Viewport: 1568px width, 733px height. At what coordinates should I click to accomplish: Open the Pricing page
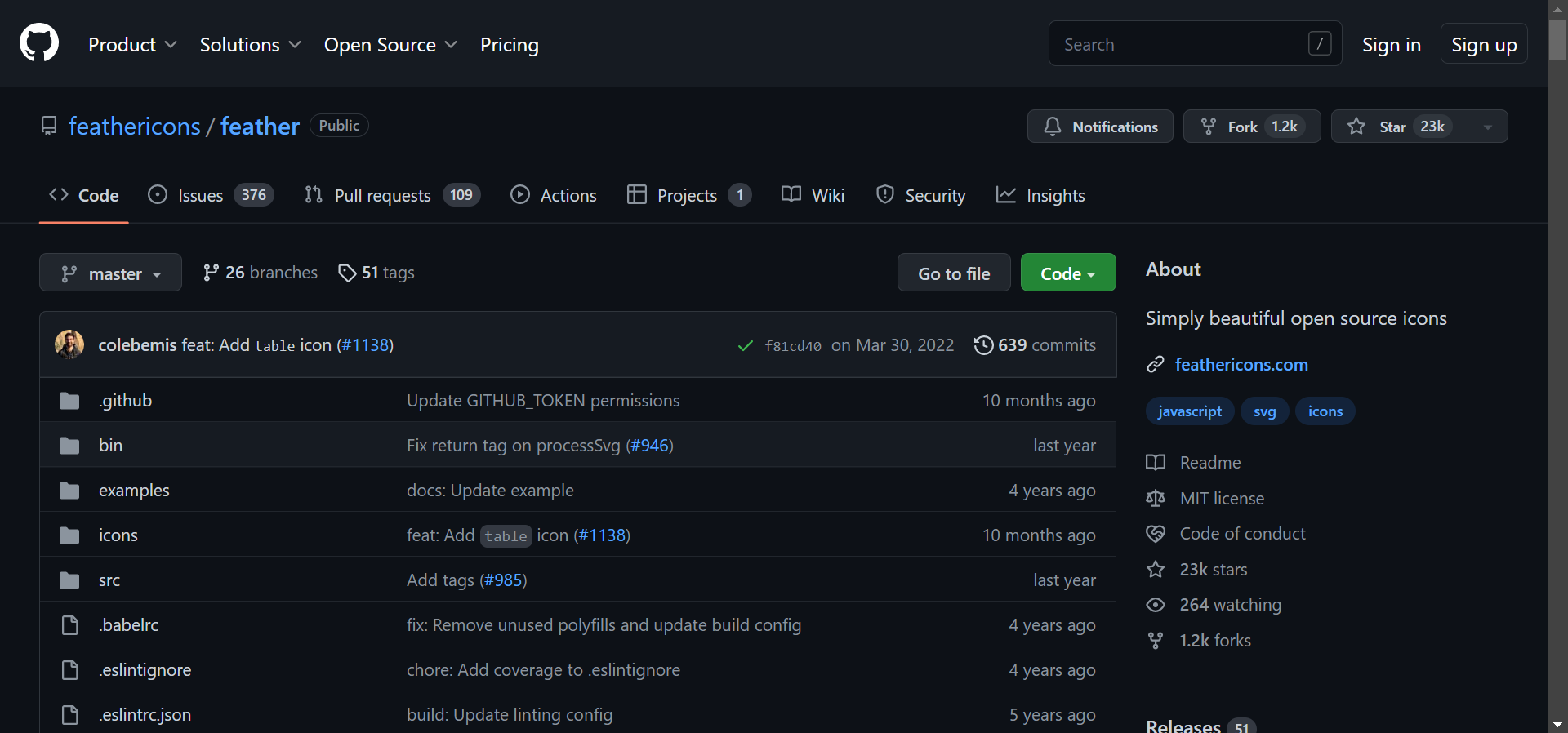[x=510, y=45]
